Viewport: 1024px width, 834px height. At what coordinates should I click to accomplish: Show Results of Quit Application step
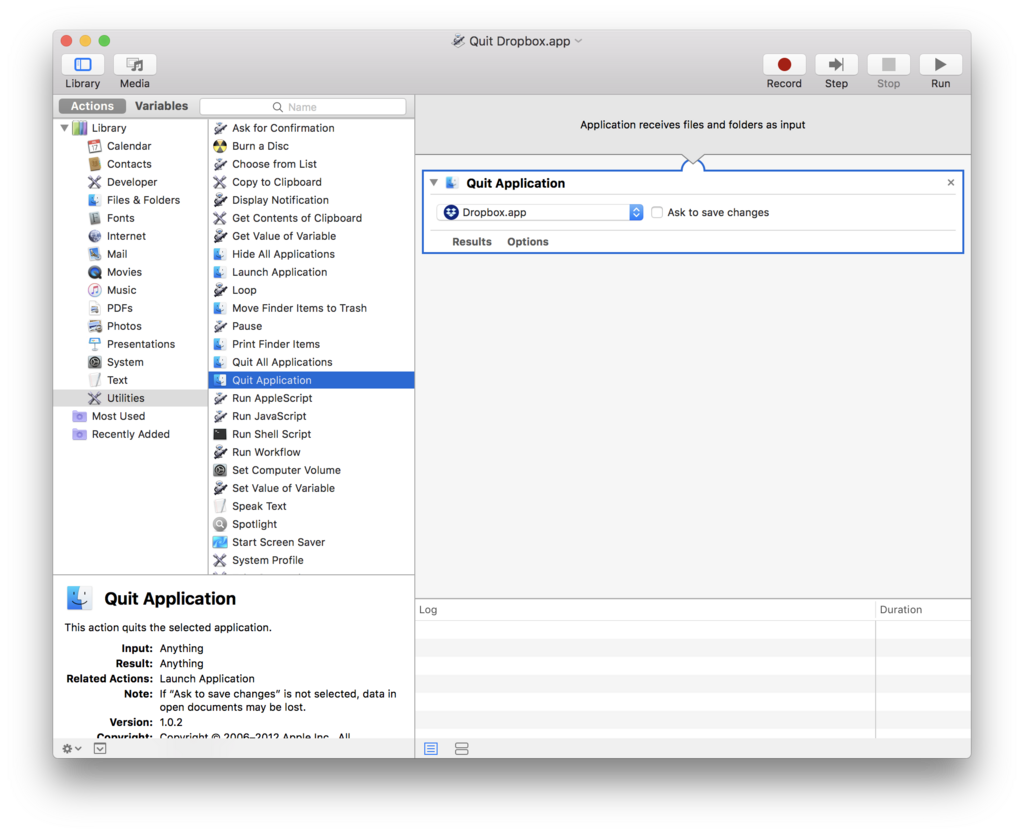tap(472, 242)
